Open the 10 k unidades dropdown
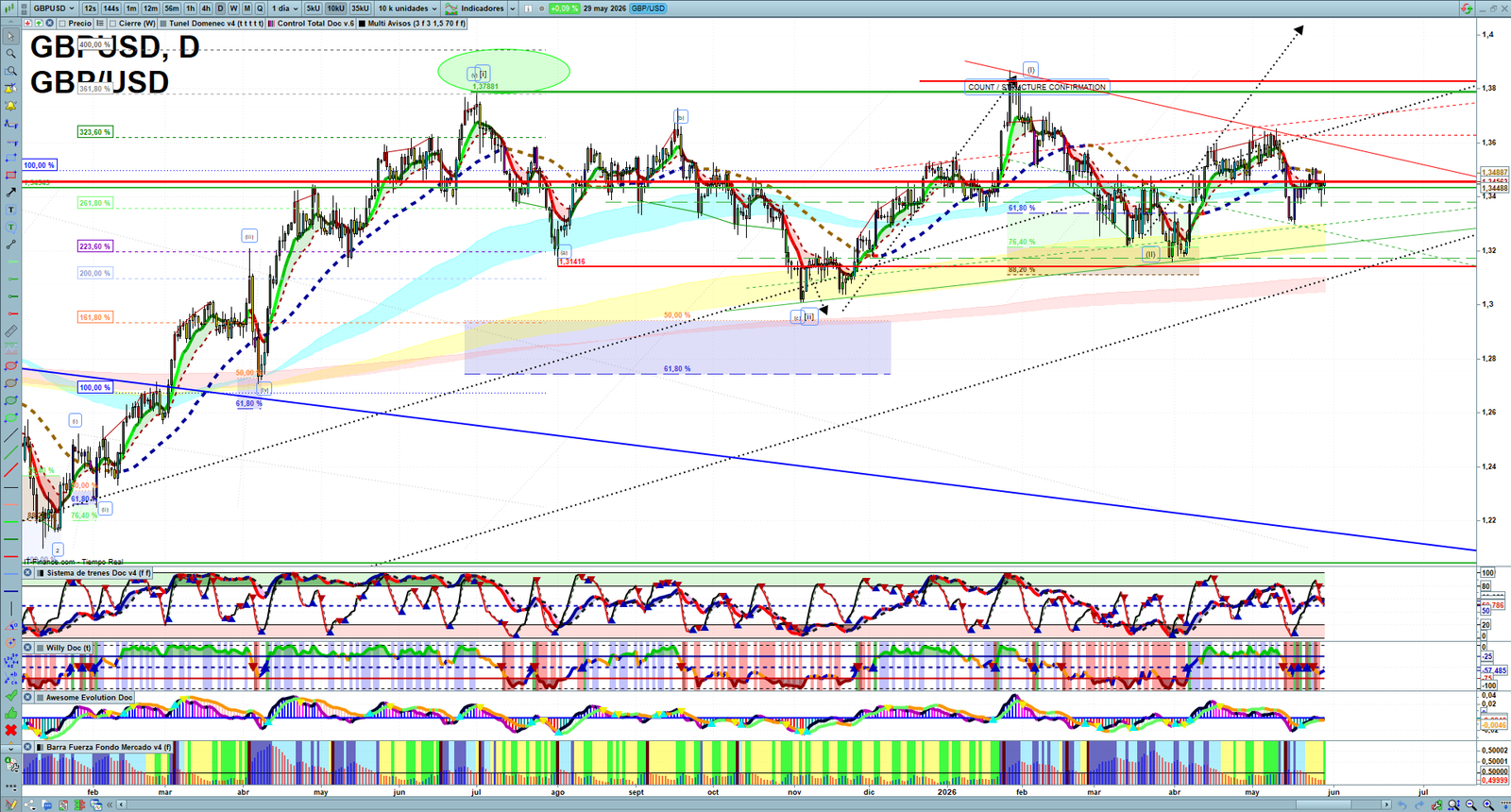This screenshot has height=812, width=1511. click(x=408, y=8)
